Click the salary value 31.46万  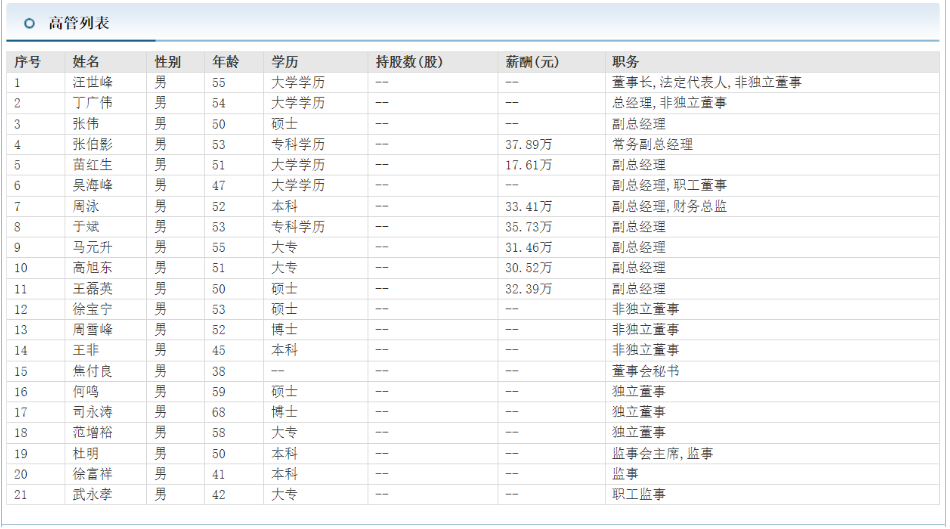[x=529, y=247]
